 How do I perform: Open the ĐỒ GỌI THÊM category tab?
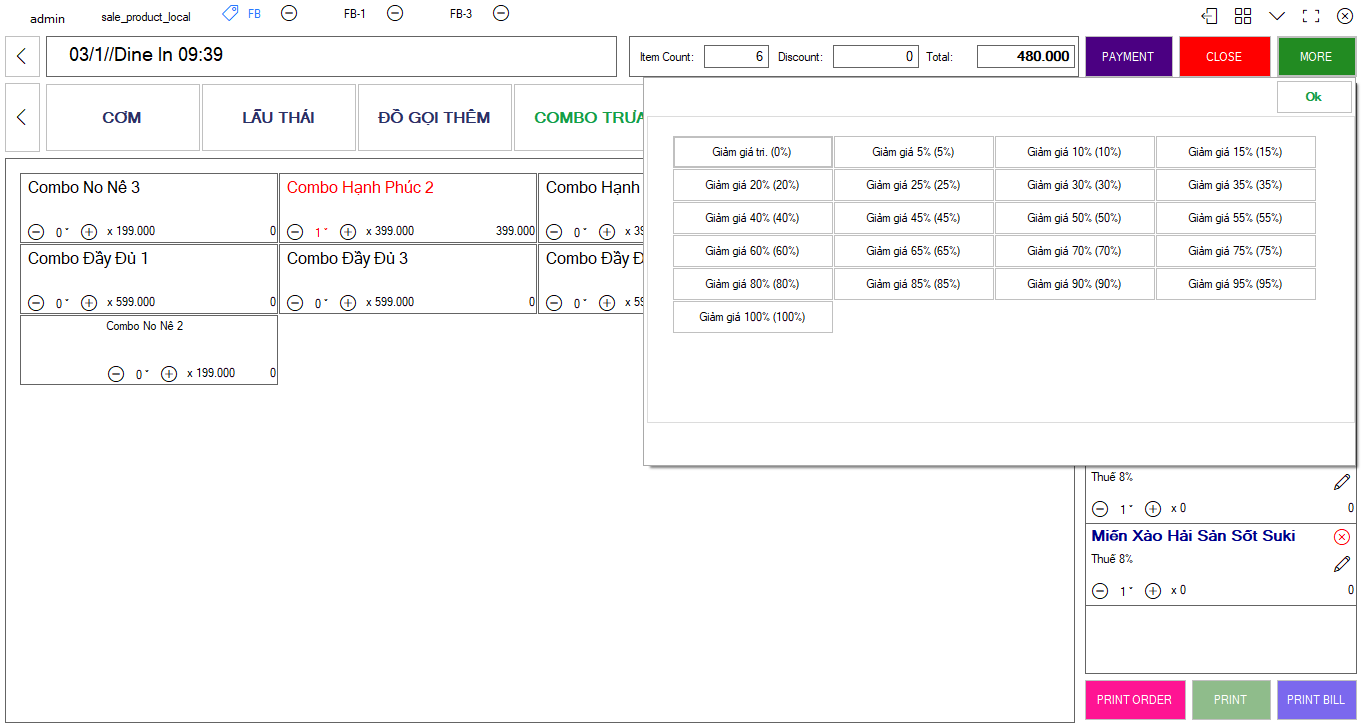pyautogui.click(x=434, y=118)
